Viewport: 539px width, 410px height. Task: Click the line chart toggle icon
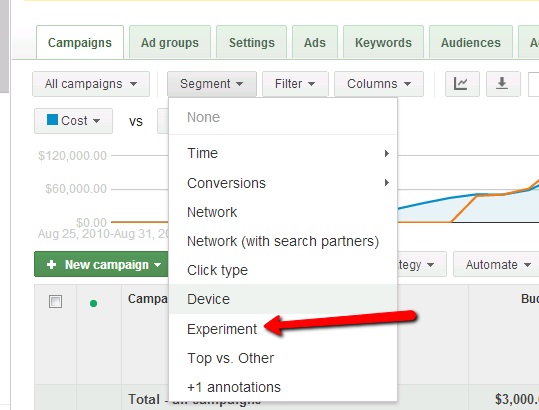(x=462, y=84)
